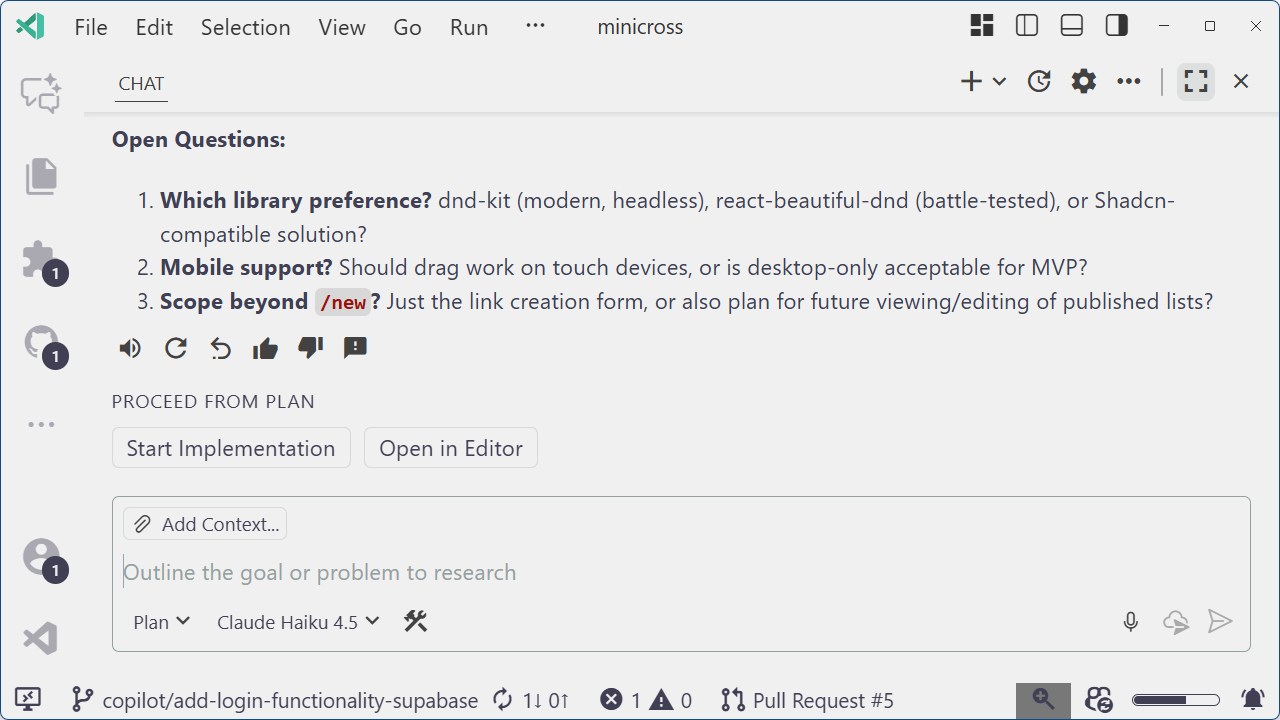Change the model from Claude Haiku 4.5
Image resolution: width=1280 pixels, height=720 pixels.
pyautogui.click(x=296, y=621)
